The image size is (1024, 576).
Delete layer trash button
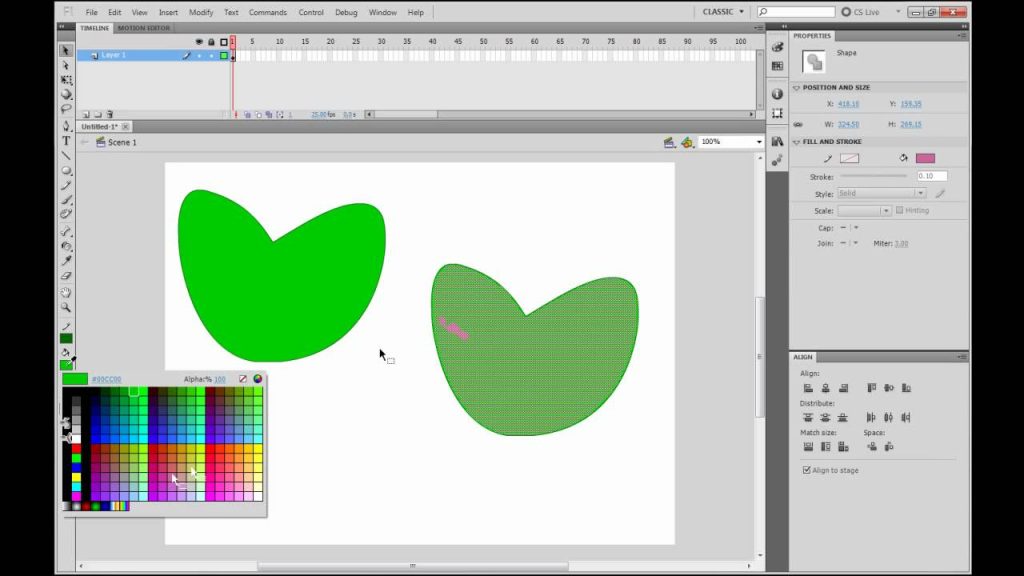click(110, 114)
